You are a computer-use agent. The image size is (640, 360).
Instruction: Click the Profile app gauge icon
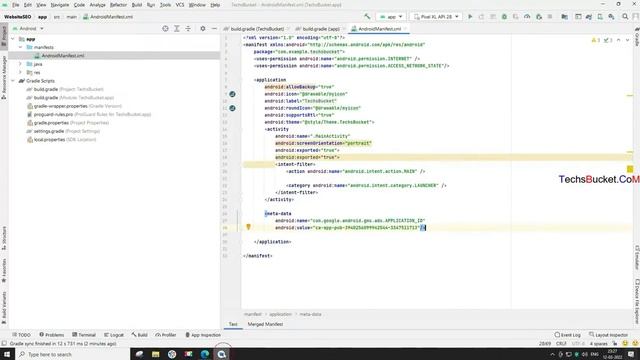click(527, 17)
